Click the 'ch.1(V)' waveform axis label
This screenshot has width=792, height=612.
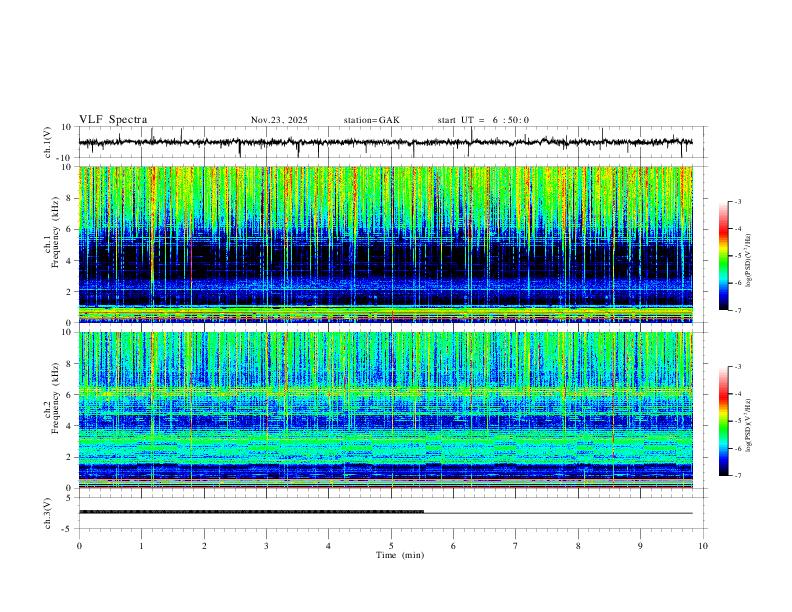(x=47, y=142)
